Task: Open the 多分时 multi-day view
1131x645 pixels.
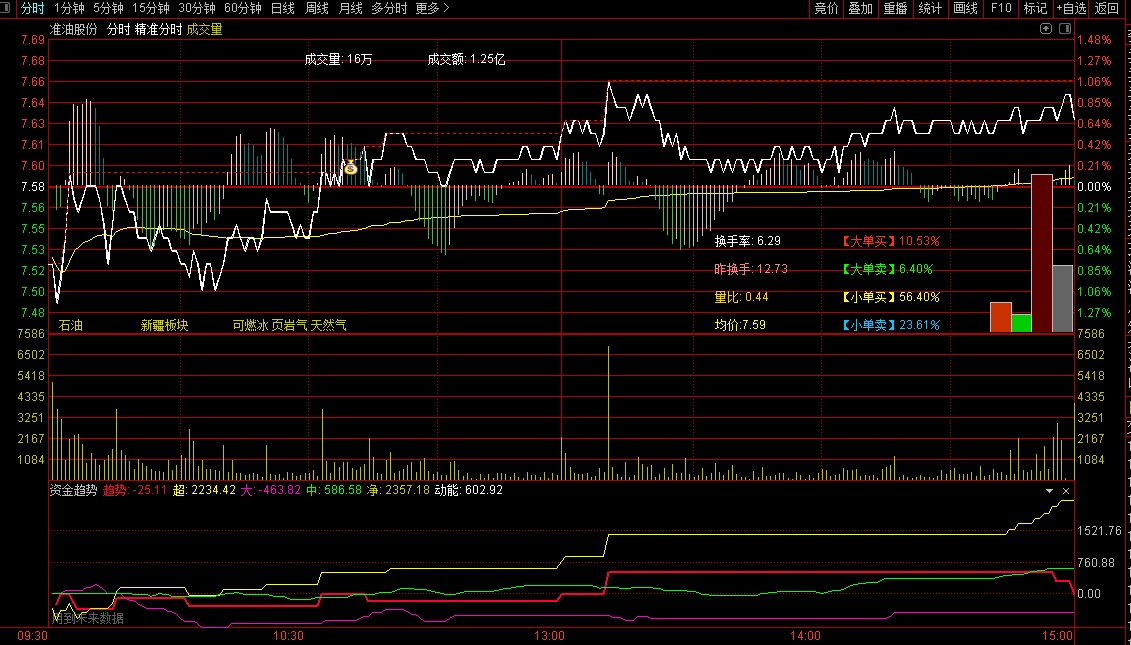Action: 390,9
